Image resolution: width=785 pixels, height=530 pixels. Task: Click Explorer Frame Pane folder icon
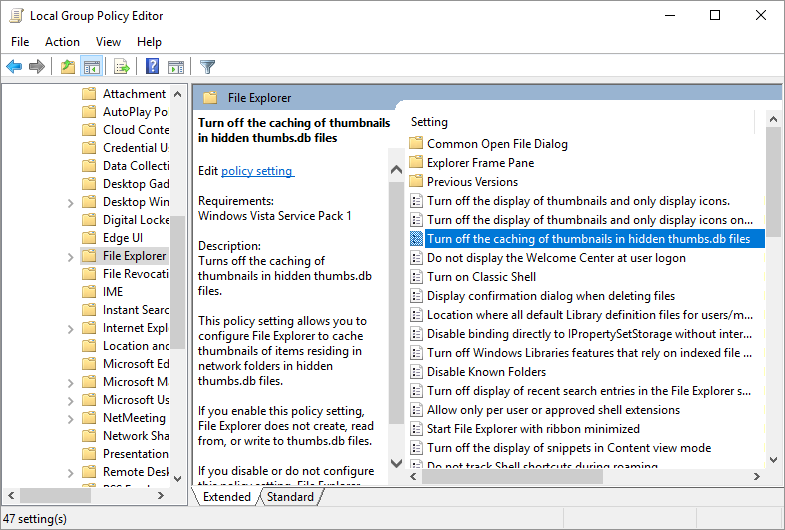(x=416, y=163)
